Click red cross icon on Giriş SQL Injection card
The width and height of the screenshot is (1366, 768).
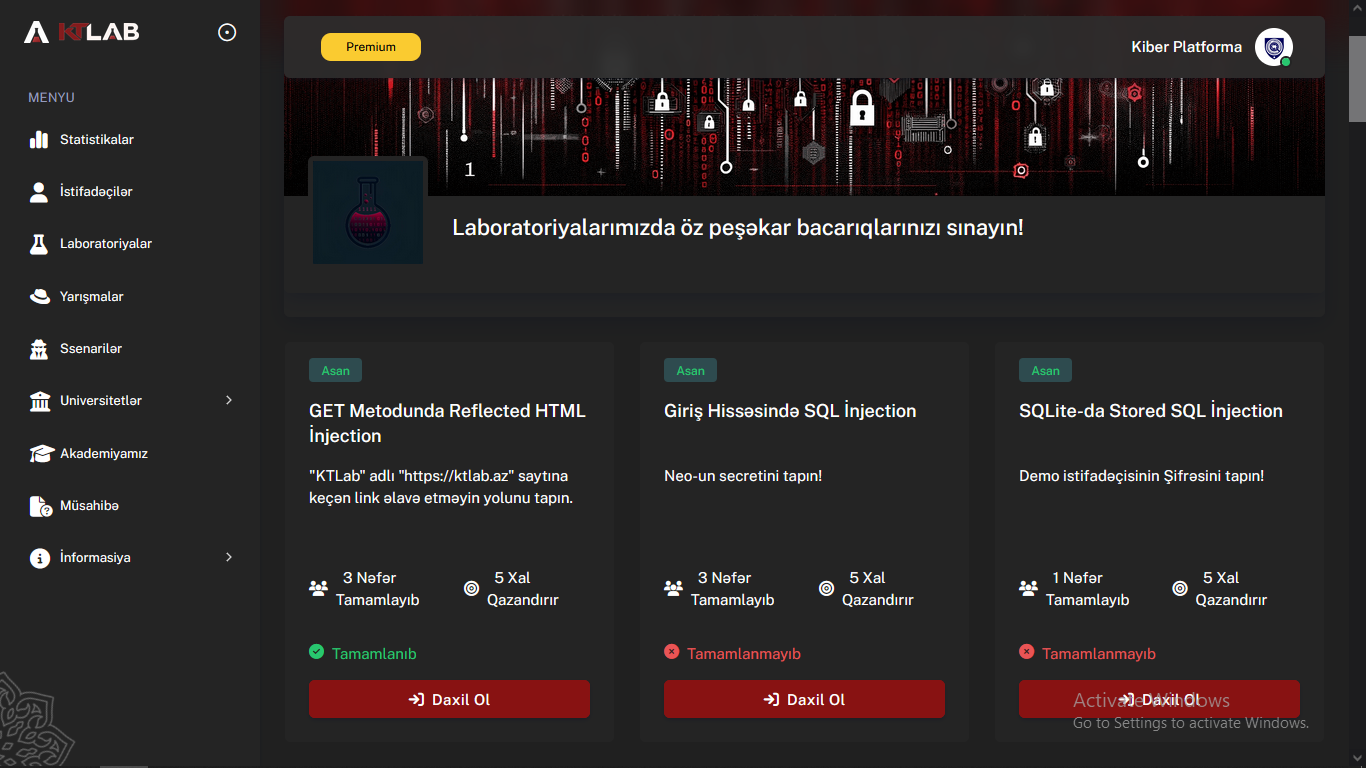coord(671,652)
